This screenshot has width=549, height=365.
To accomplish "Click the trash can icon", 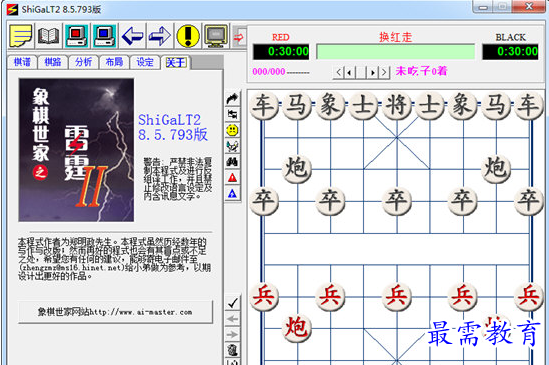I will (233, 350).
